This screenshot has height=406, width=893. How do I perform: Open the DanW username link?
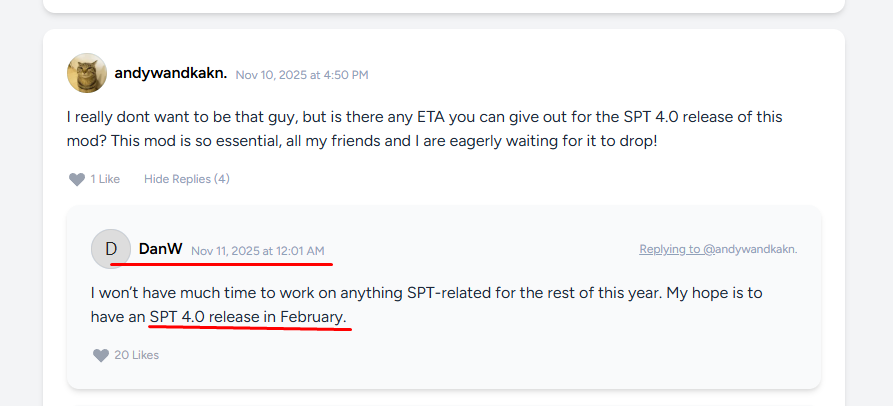point(160,249)
